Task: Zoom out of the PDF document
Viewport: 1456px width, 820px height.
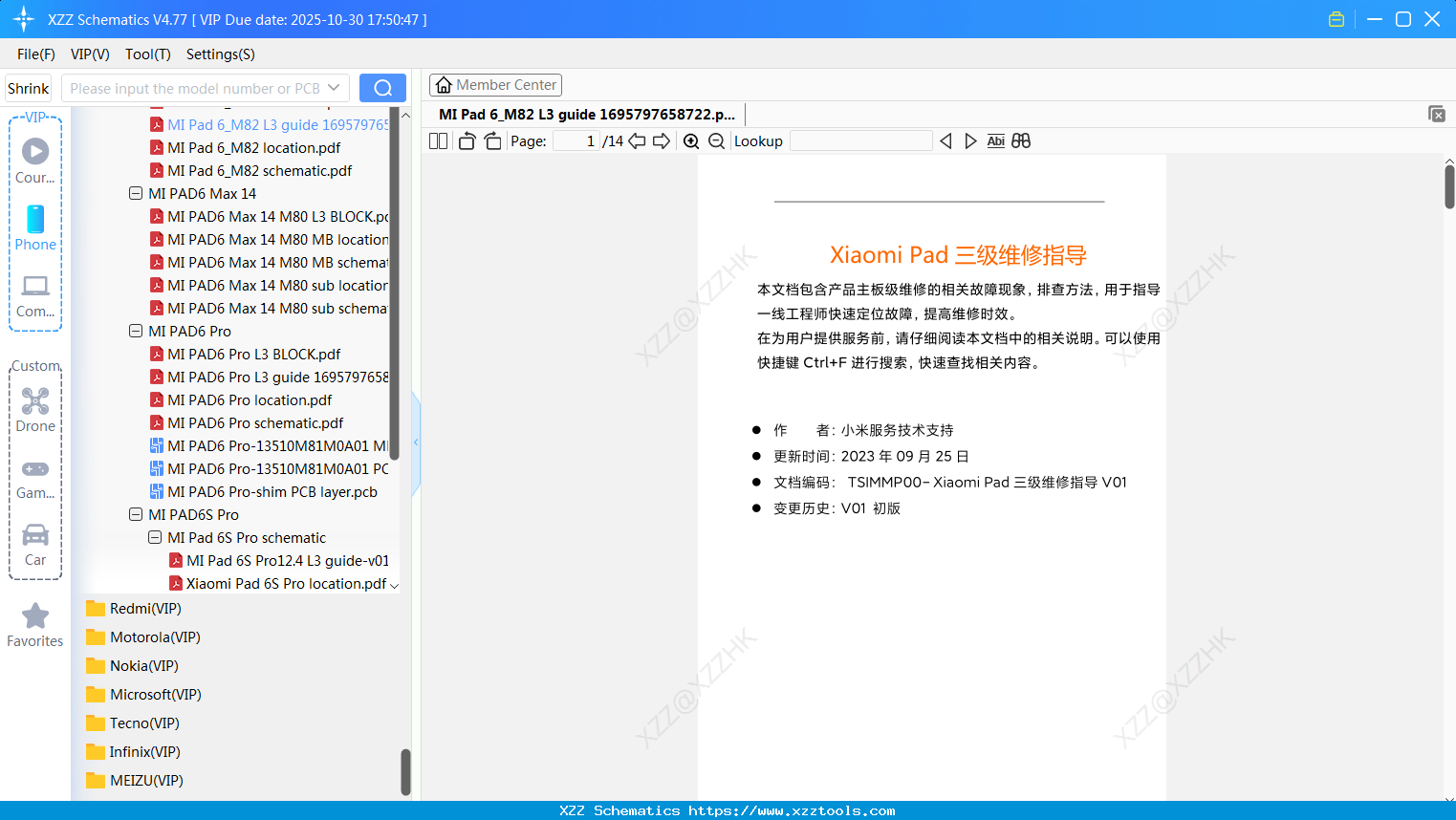Action: click(715, 140)
